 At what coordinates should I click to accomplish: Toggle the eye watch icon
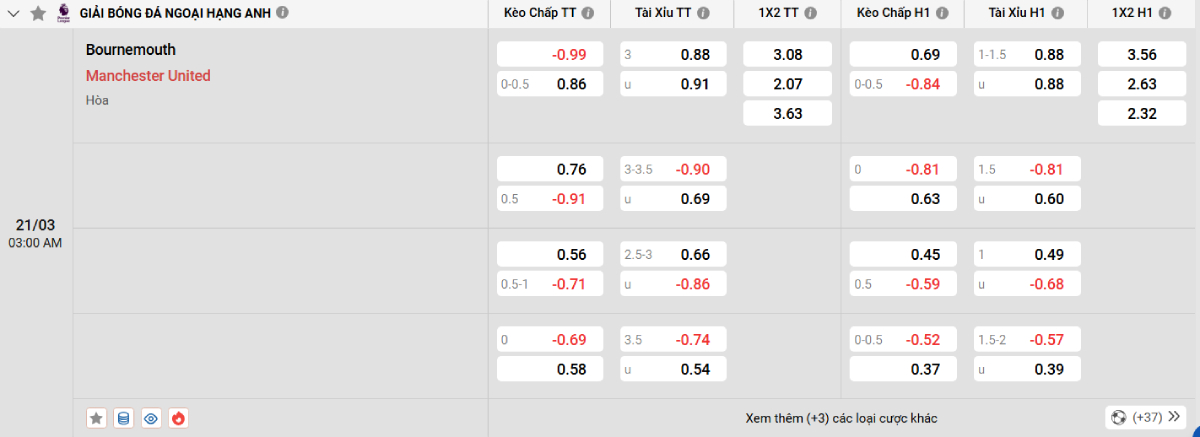click(151, 418)
